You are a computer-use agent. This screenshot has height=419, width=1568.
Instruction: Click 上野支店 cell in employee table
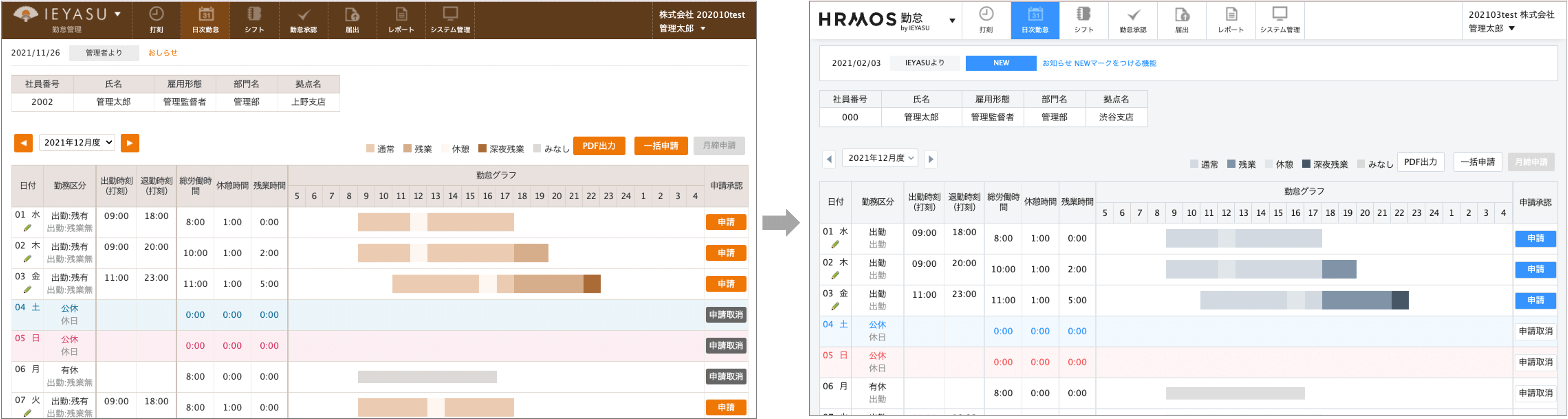(x=308, y=102)
